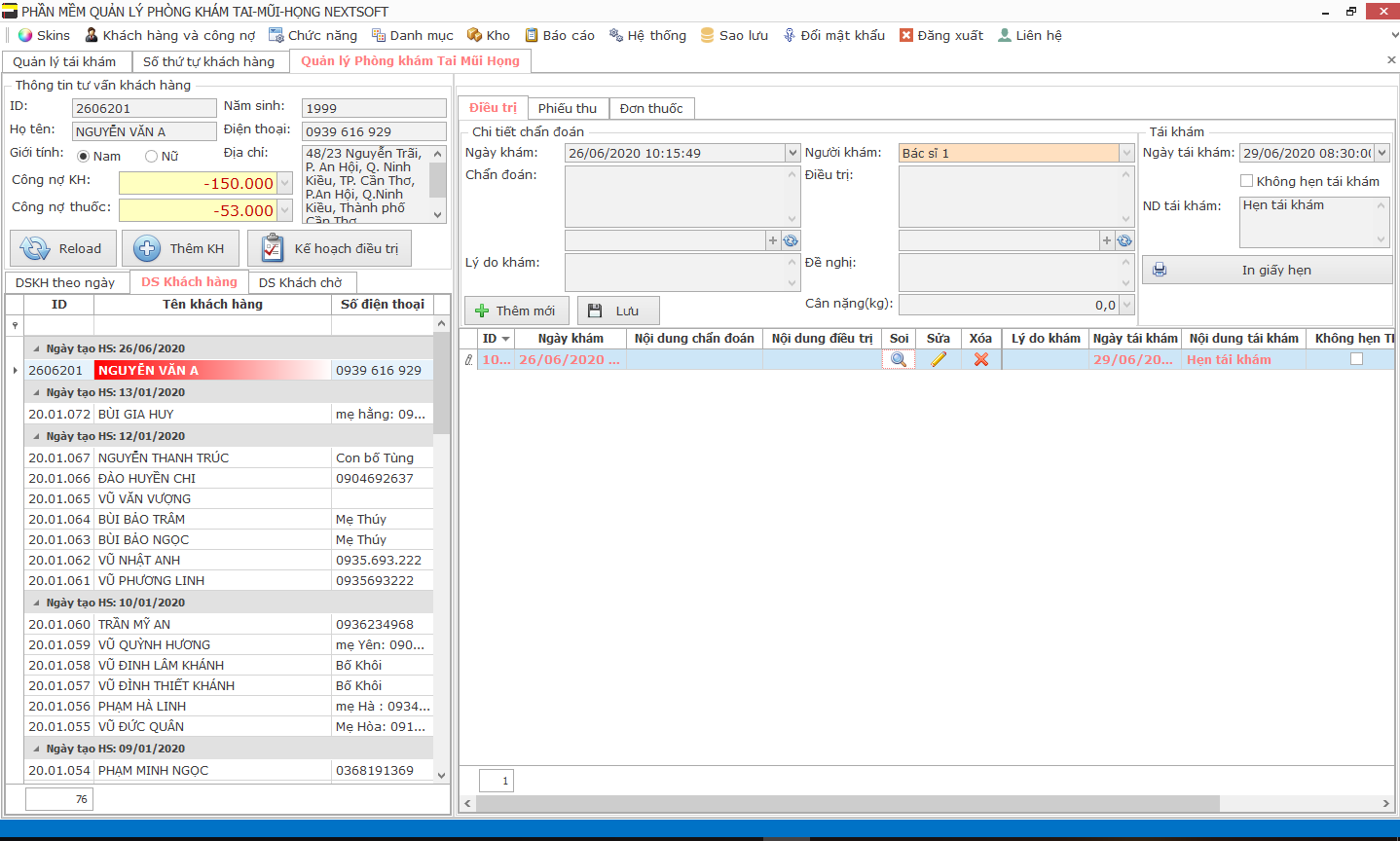This screenshot has height=841, width=1400.
Task: Click the Thêm KH plus icon
Action: coord(147,248)
